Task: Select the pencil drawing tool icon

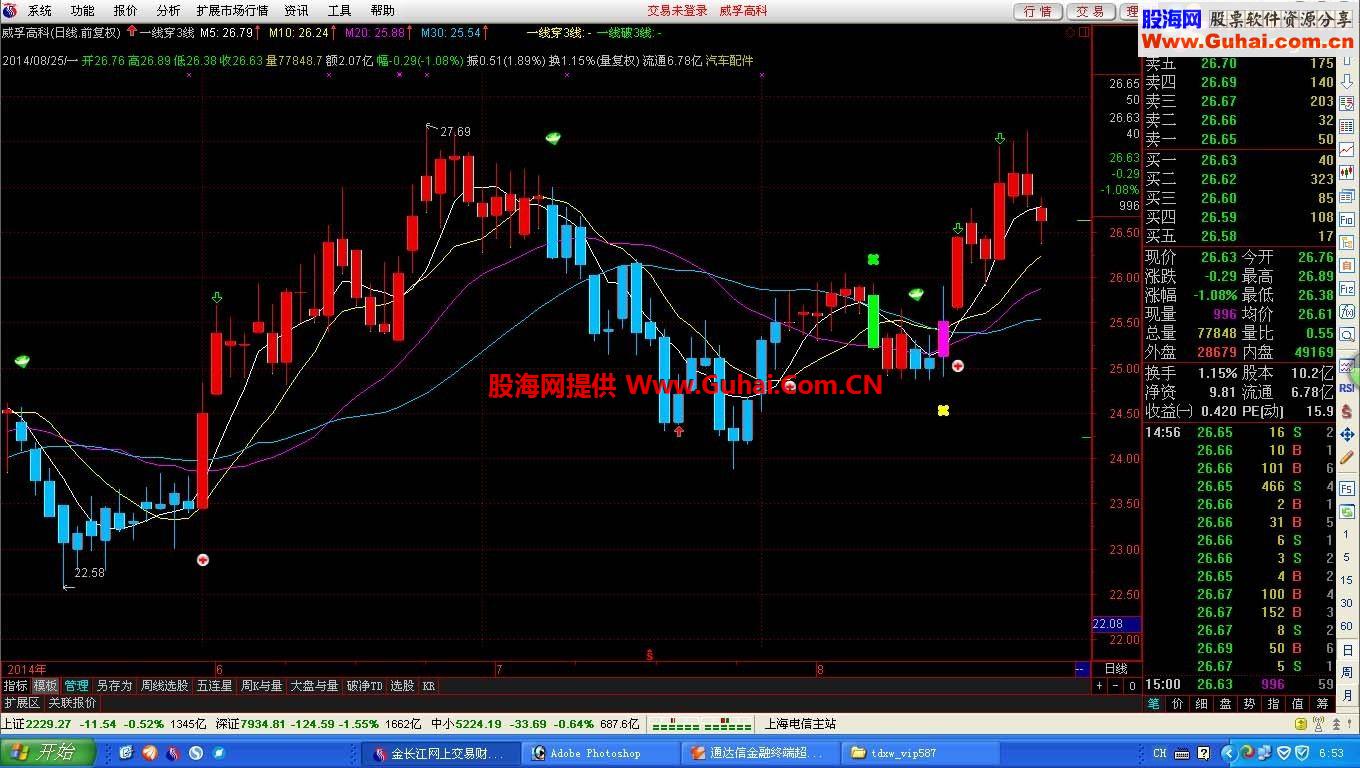Action: (1347, 457)
